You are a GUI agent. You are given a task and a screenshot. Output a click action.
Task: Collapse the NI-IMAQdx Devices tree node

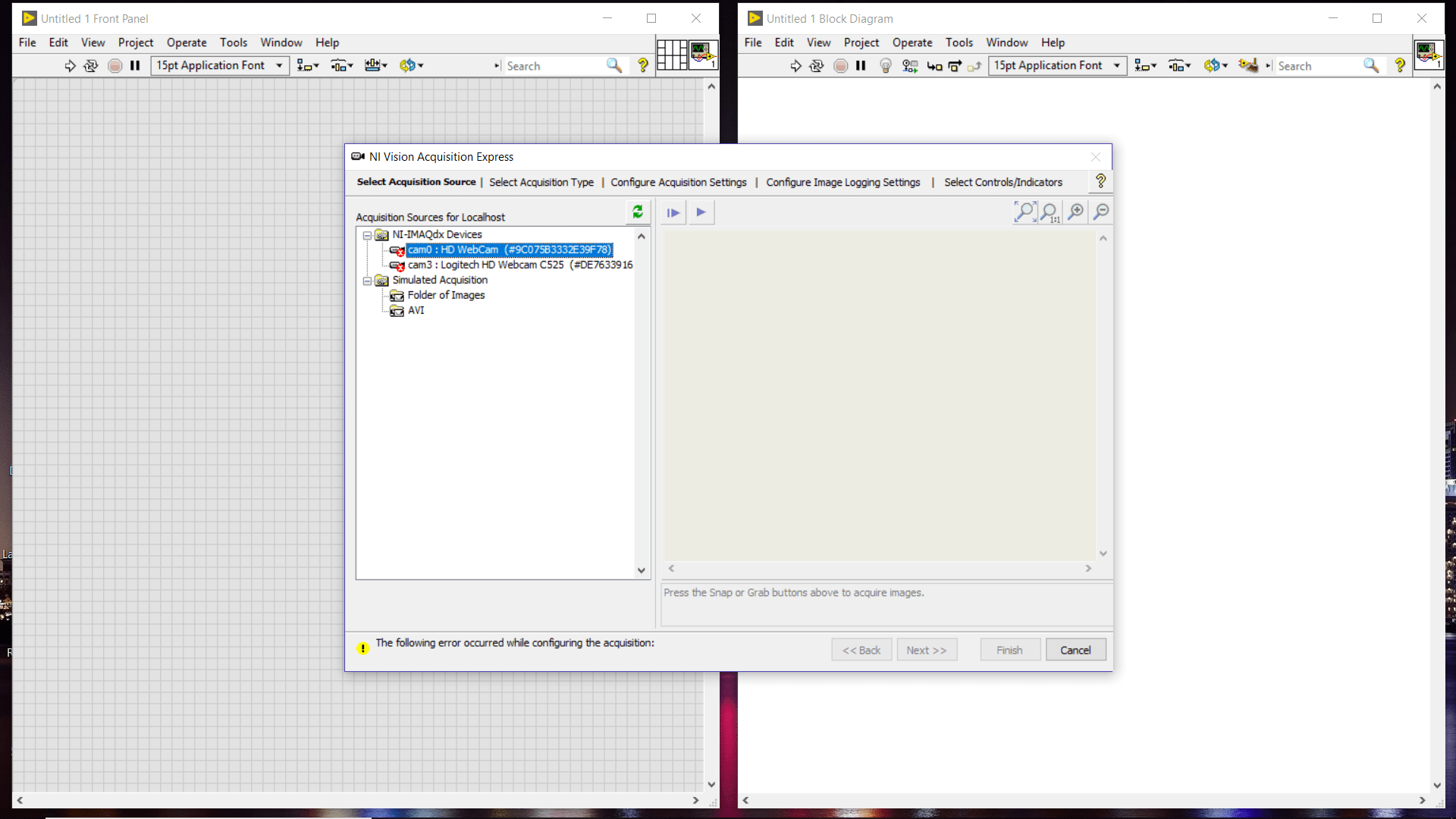point(367,236)
